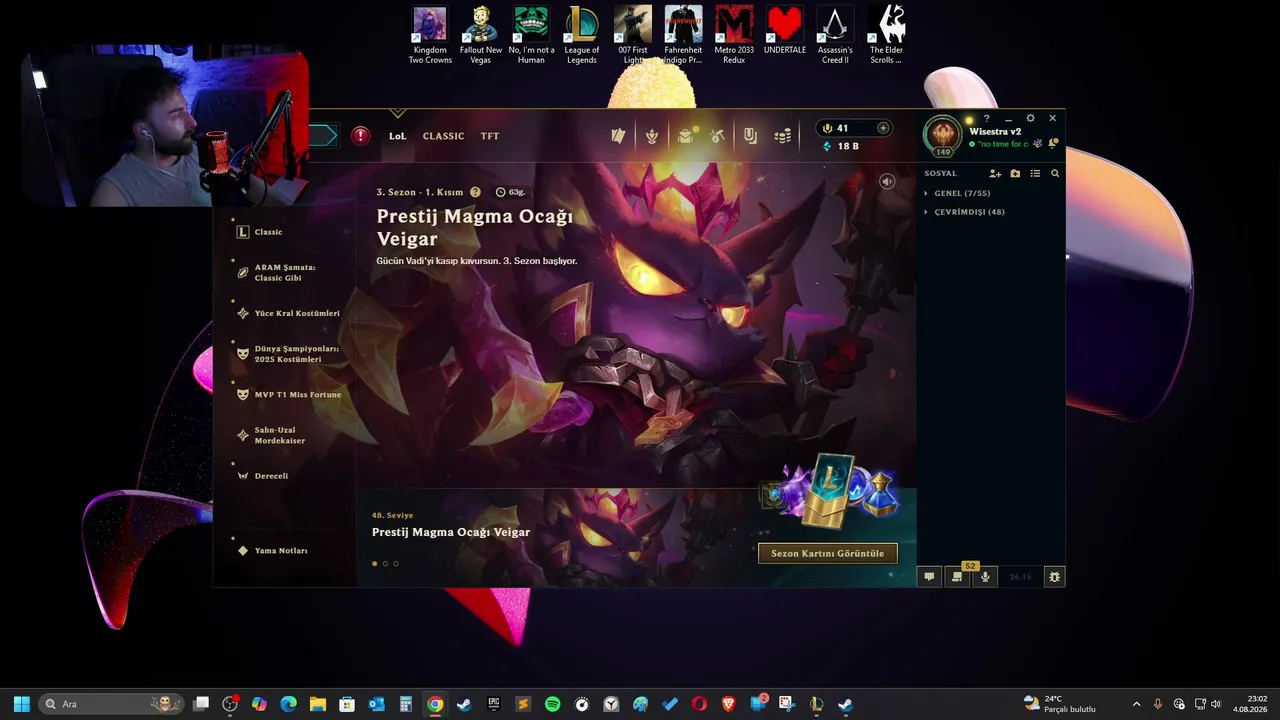Open the League of Legends desktop shortcut
Image resolution: width=1280 pixels, height=720 pixels.
[581, 36]
